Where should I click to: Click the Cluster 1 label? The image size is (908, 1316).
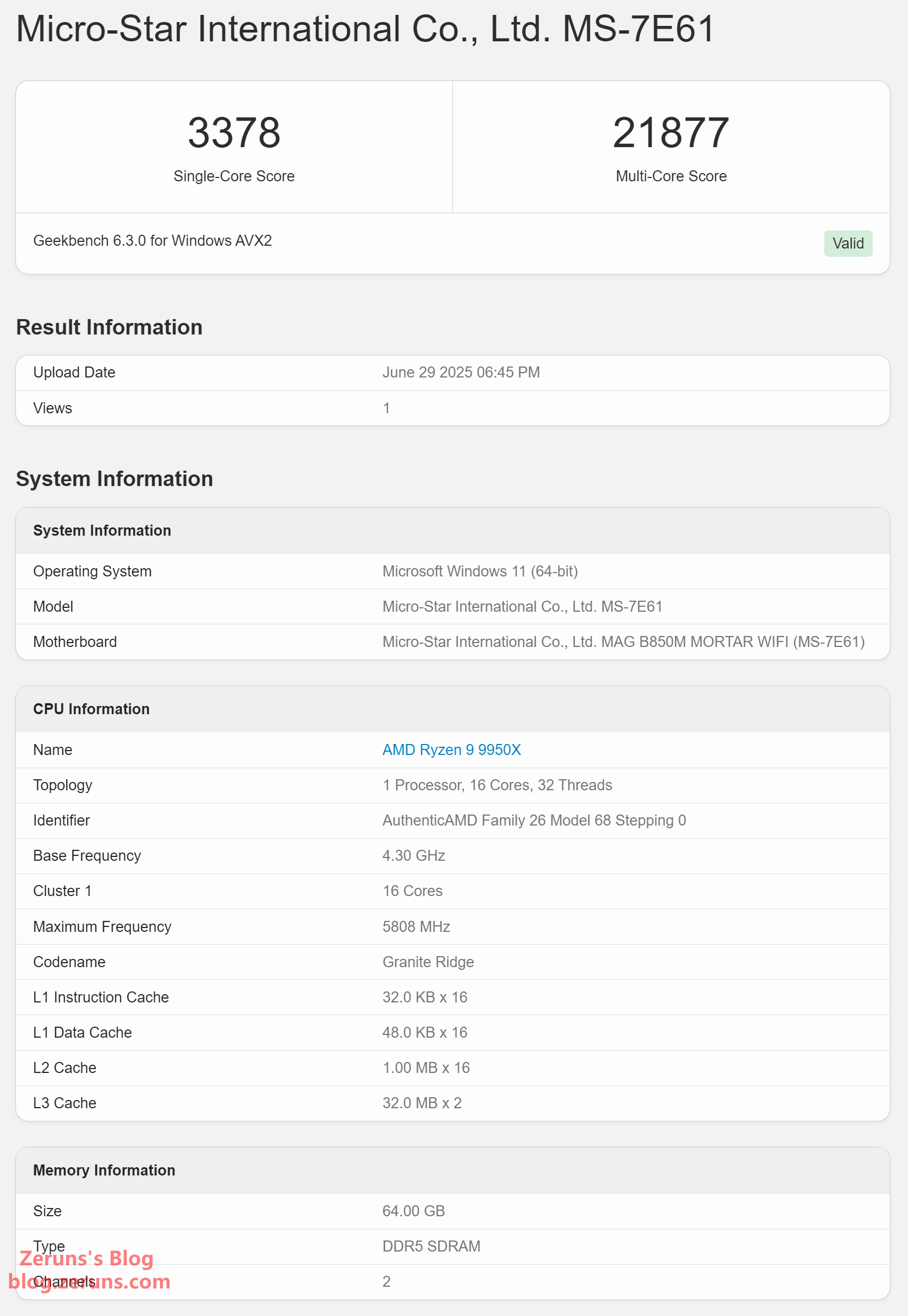pyautogui.click(x=62, y=891)
